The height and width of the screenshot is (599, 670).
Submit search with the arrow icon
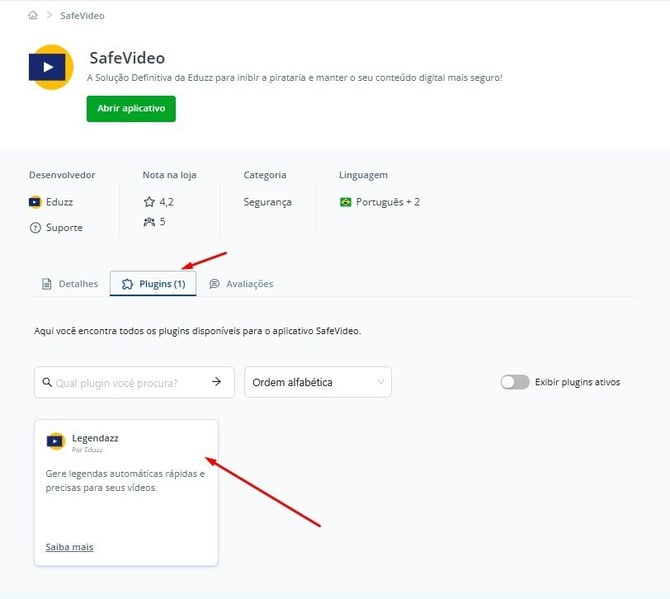pos(216,382)
